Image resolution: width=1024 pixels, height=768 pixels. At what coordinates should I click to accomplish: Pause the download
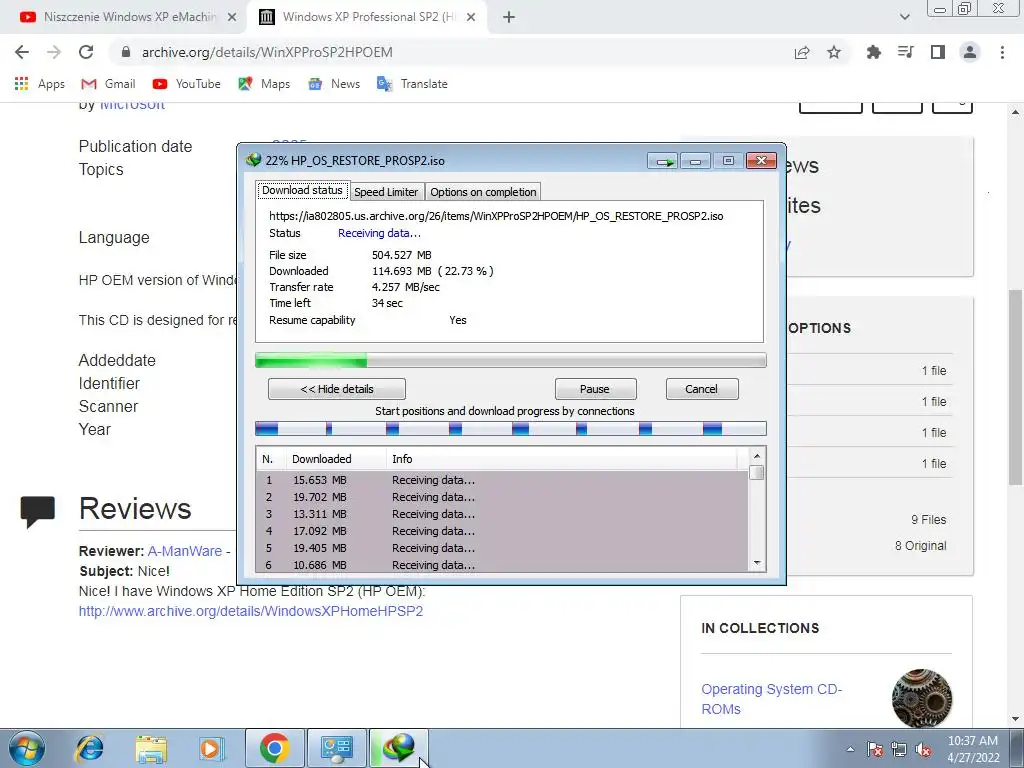pos(595,389)
